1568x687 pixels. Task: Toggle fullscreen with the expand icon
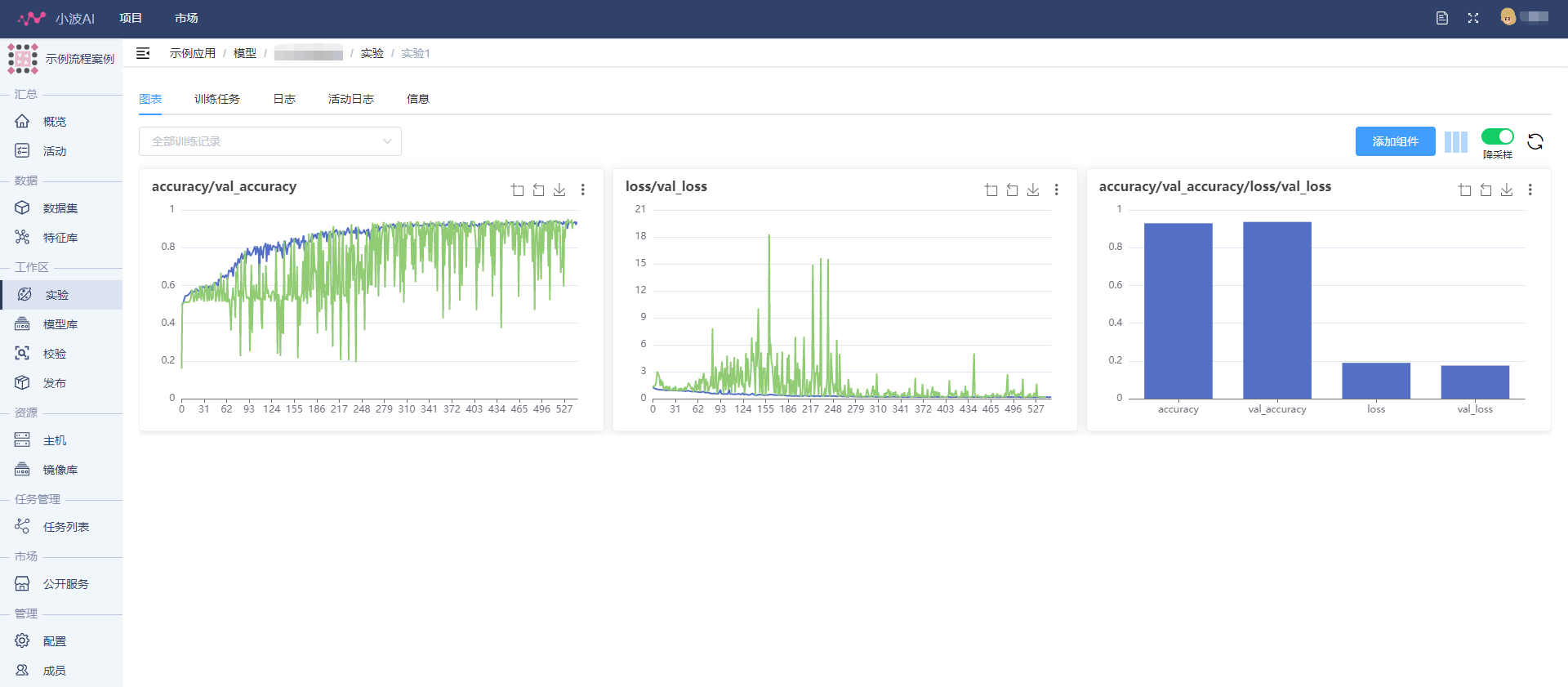click(x=1473, y=18)
